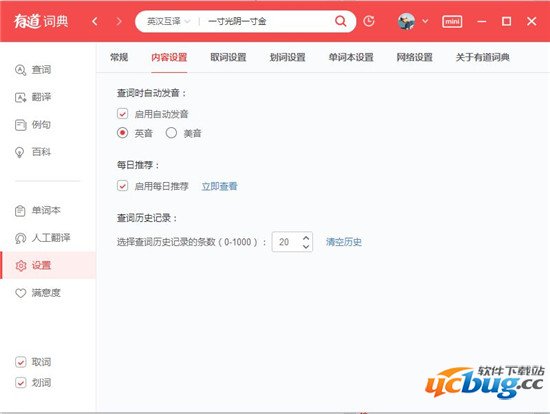This screenshot has height=414, width=550.
Task: Switch to the 单词本设置 tab
Action: pyautogui.click(x=351, y=57)
